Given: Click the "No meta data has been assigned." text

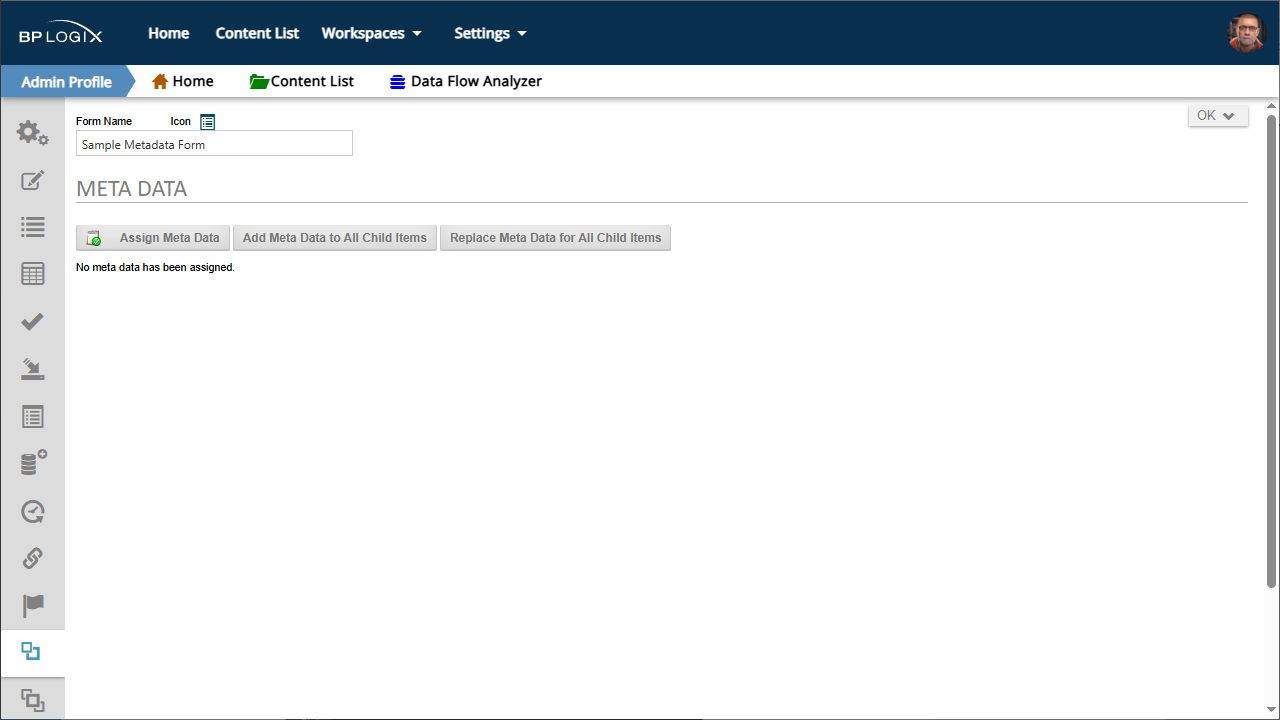Looking at the screenshot, I should click(x=155, y=268).
